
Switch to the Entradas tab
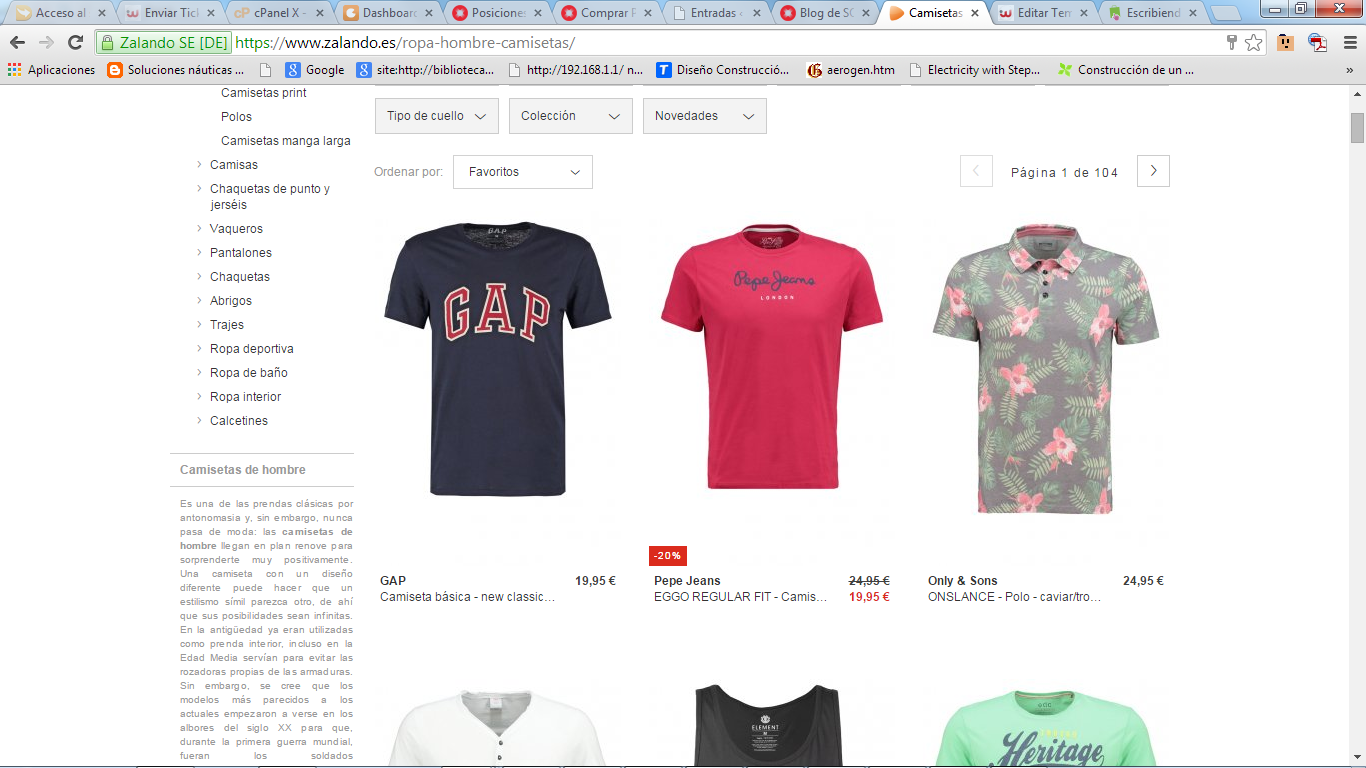click(x=717, y=13)
